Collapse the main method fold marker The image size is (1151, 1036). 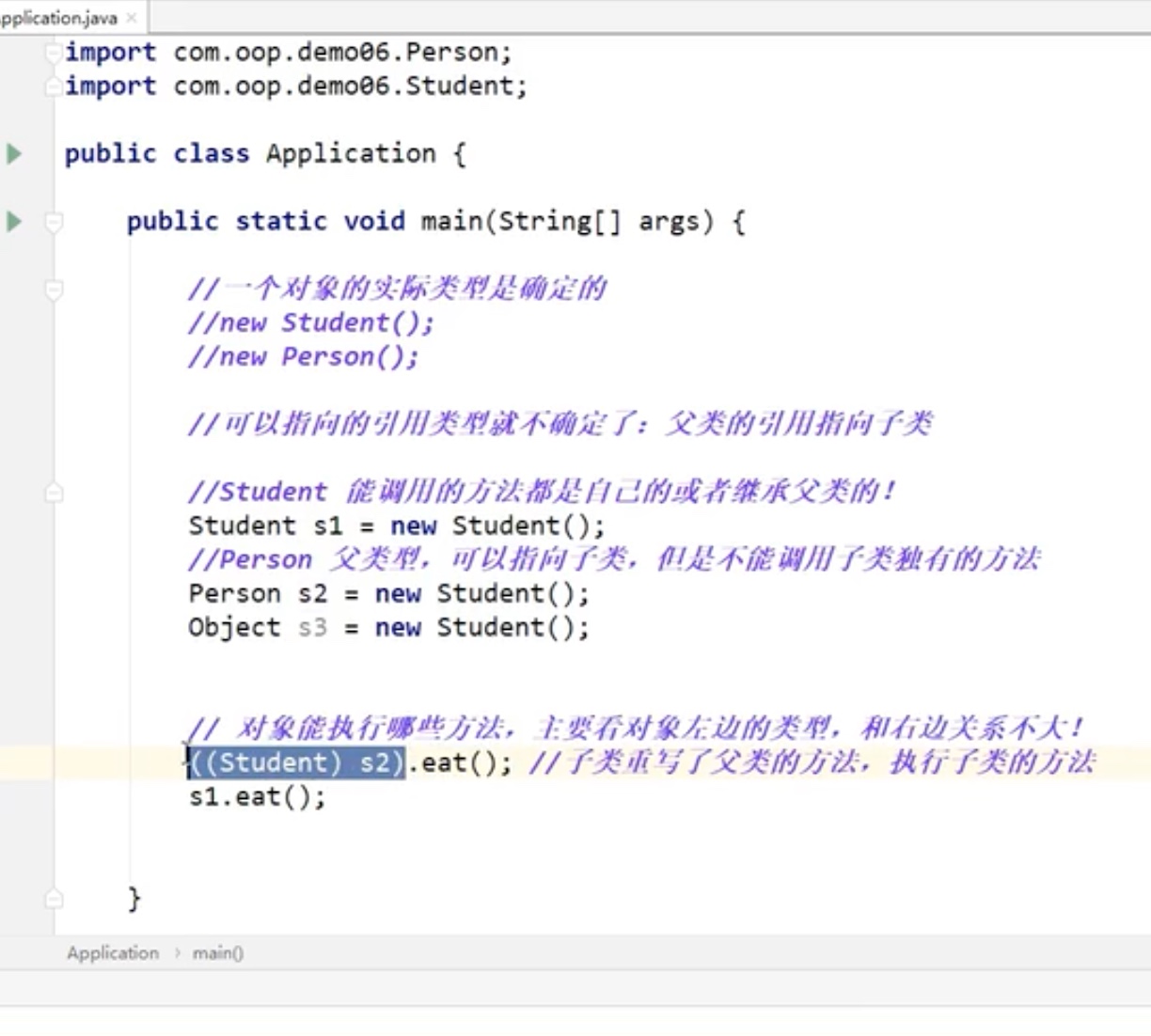[55, 222]
